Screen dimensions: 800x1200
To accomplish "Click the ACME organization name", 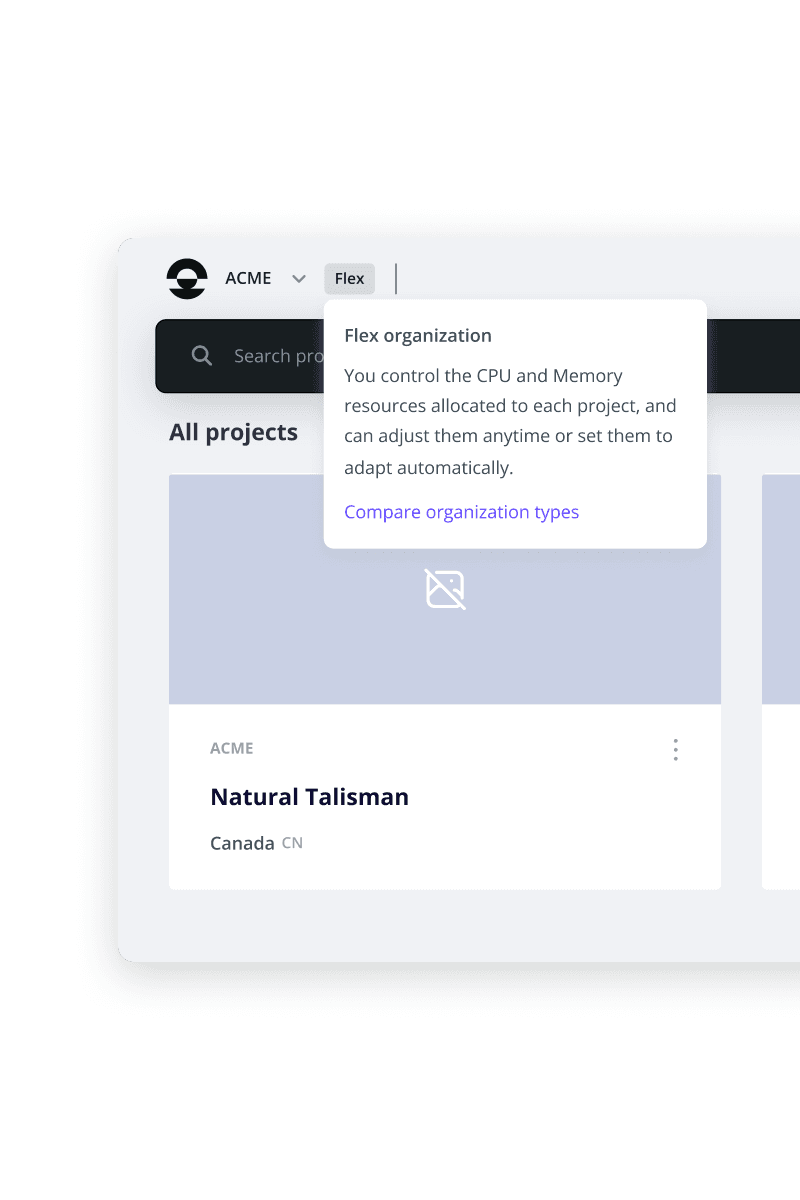I will [x=248, y=279].
